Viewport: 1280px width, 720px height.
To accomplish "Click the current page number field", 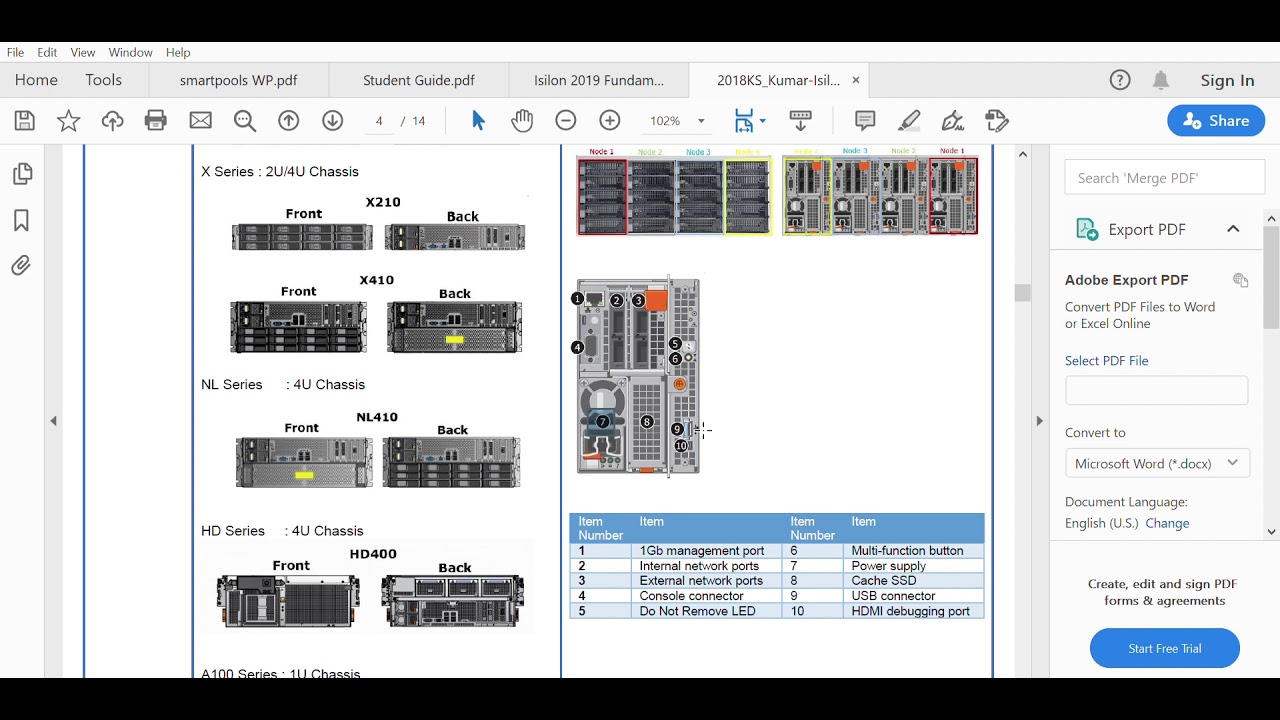I will [x=379, y=121].
